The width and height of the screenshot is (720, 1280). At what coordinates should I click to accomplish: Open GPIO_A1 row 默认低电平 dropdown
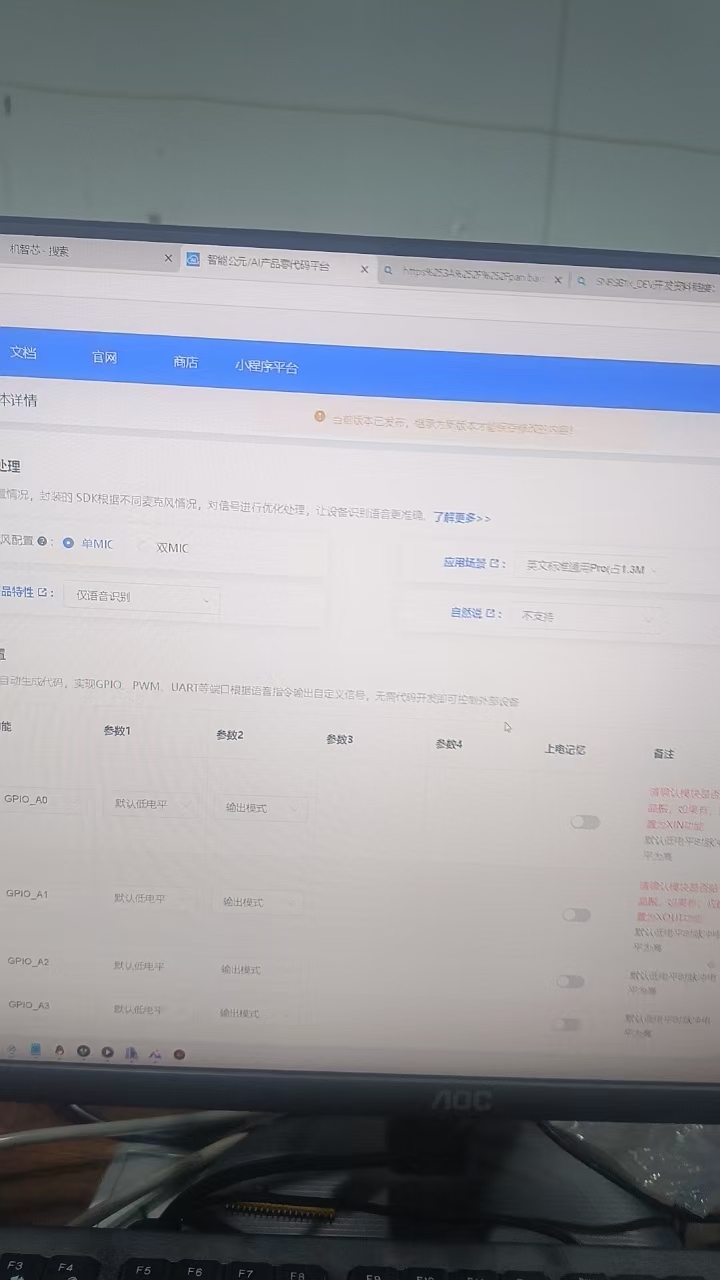point(147,898)
